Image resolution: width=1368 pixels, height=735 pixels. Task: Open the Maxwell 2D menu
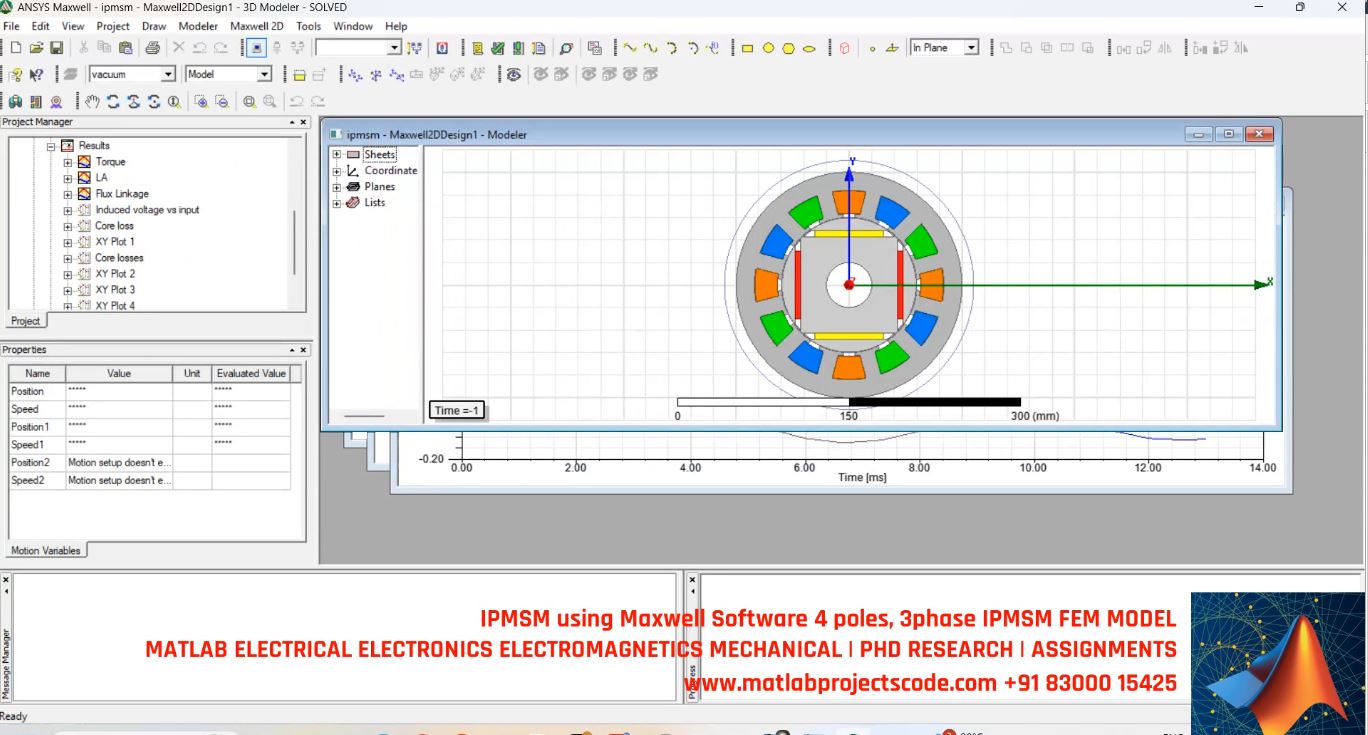click(x=256, y=26)
